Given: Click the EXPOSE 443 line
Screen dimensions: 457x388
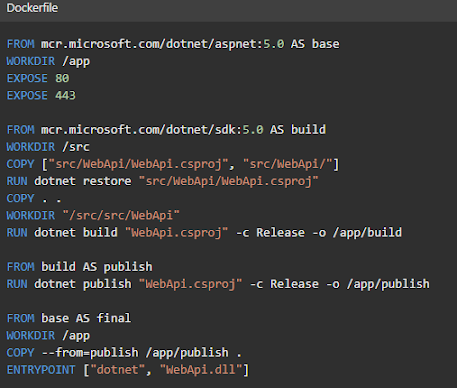Looking at the screenshot, I should click(41, 95).
